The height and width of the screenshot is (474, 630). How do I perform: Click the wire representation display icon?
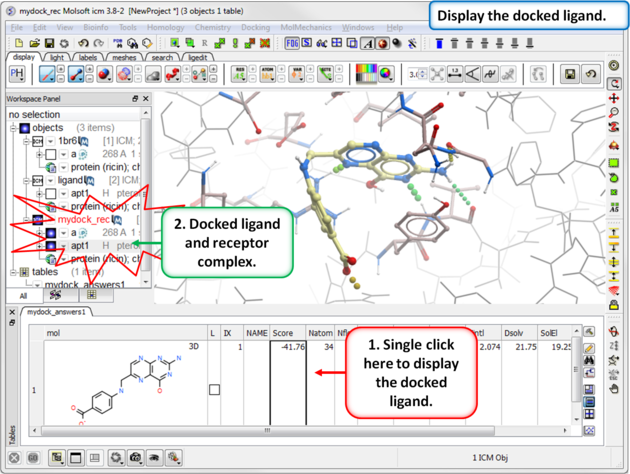pos(47,74)
